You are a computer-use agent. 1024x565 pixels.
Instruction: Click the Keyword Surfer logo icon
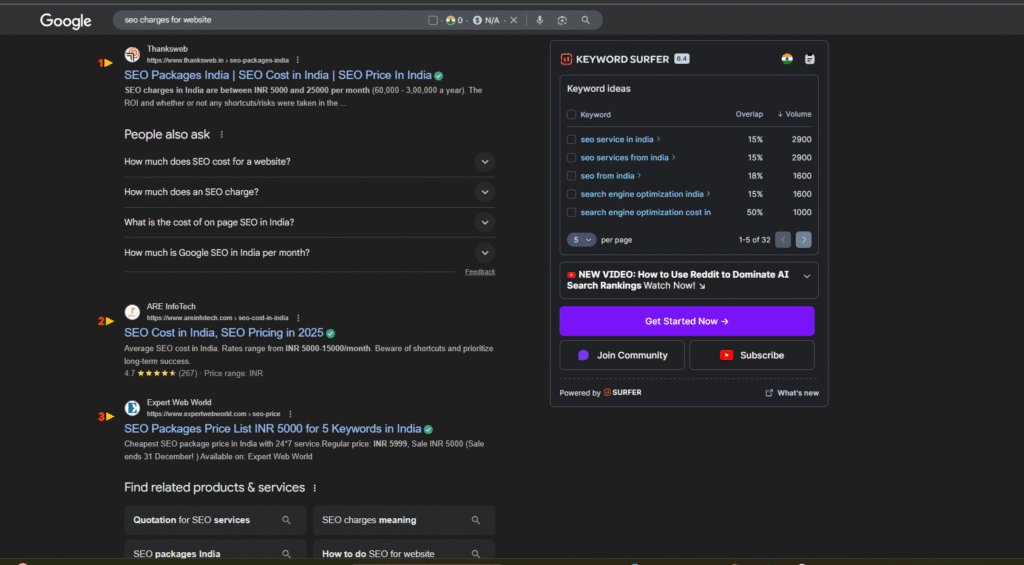566,59
